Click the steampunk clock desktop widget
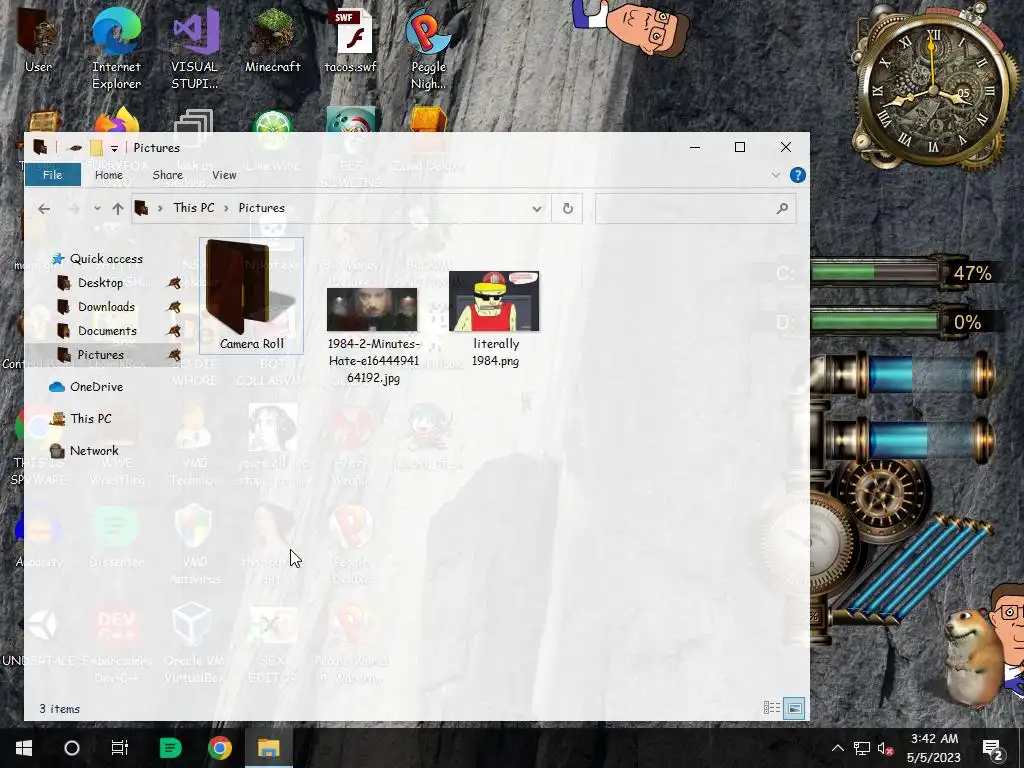 (x=933, y=91)
